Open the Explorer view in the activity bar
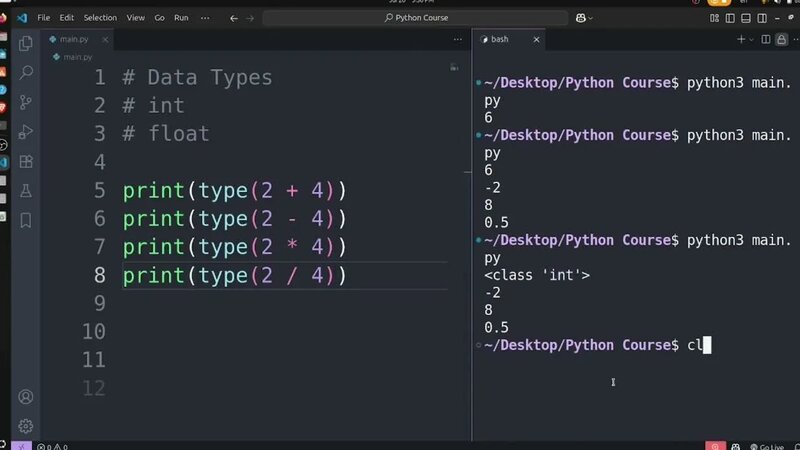 tap(26, 43)
